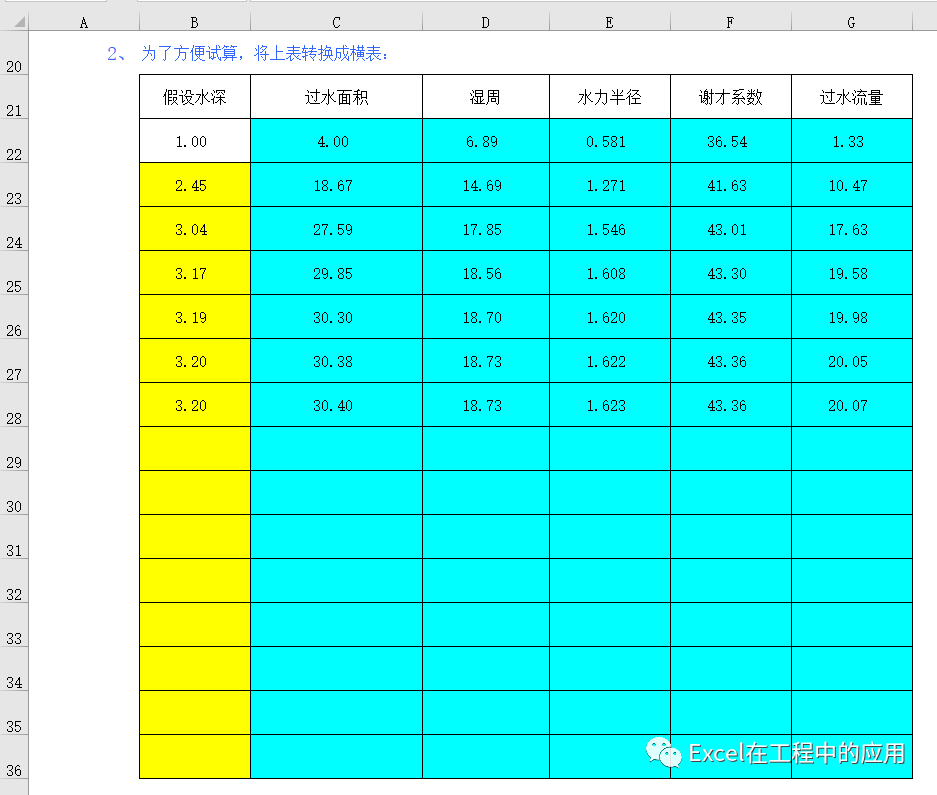
Task: Select row 25 header
Action: (14, 273)
